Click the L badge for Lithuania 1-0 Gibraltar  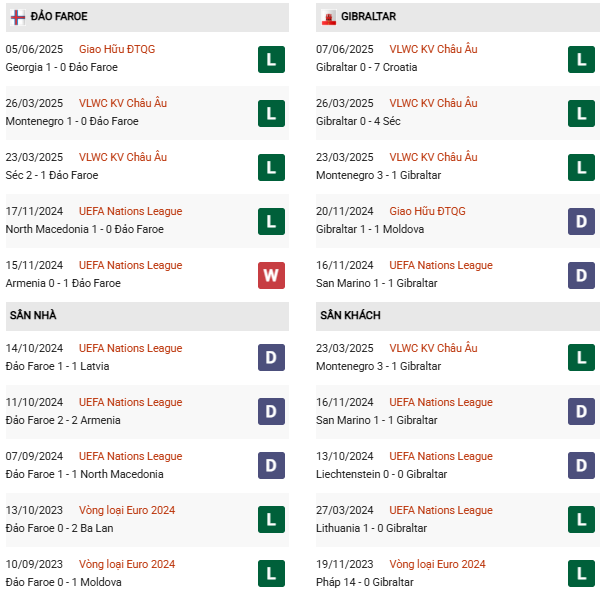(582, 520)
